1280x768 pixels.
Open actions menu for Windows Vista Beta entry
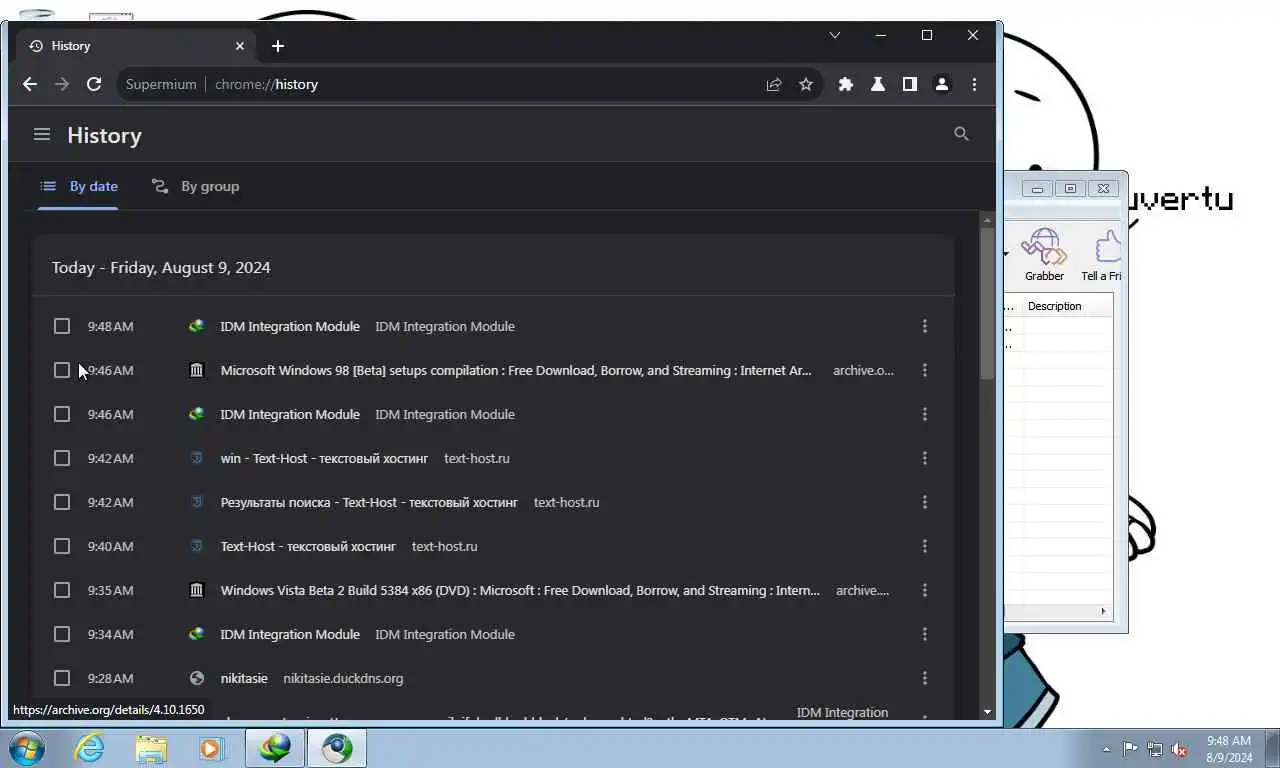click(925, 590)
